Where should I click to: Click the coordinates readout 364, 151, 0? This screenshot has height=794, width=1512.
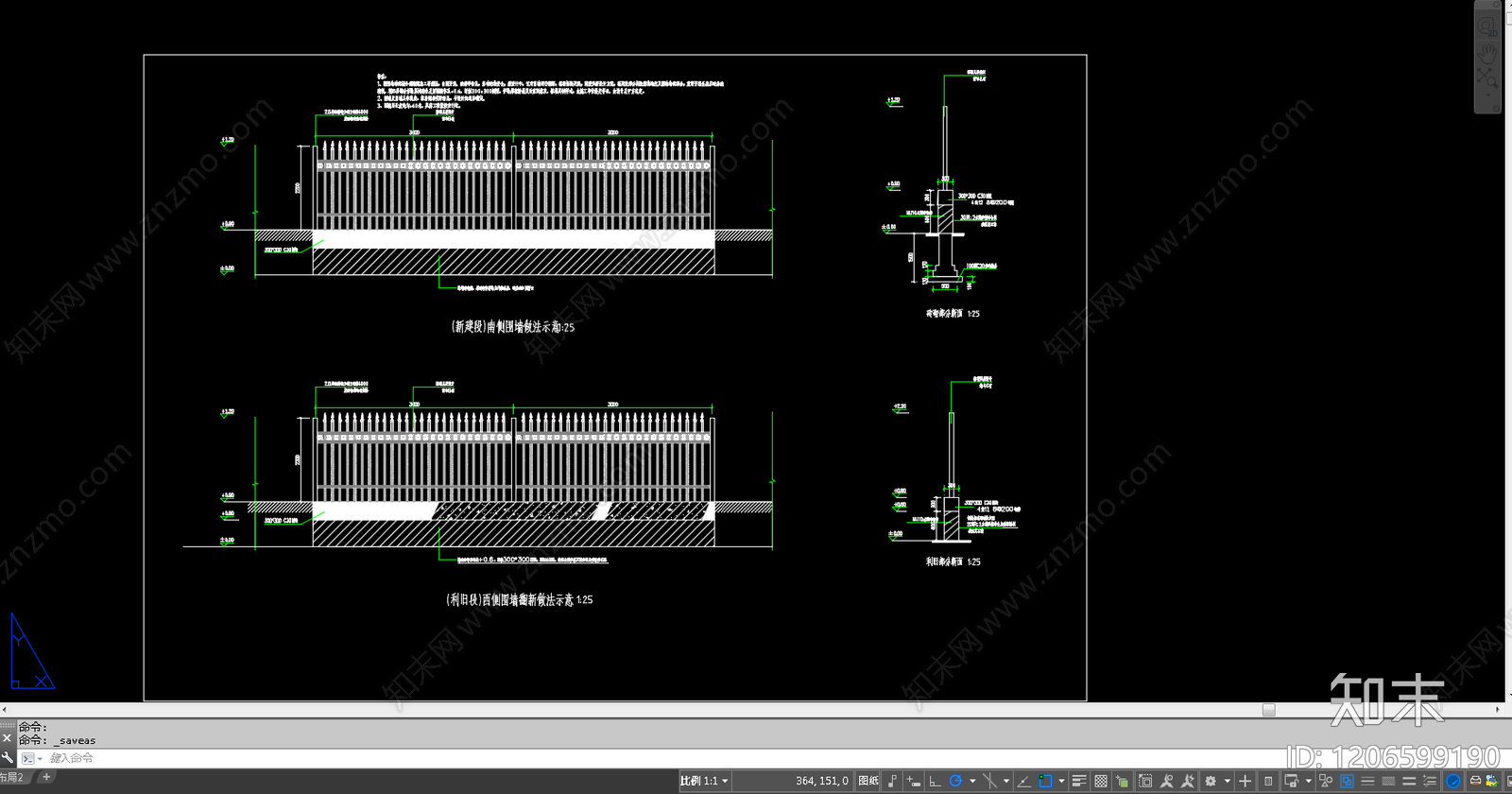click(821, 781)
